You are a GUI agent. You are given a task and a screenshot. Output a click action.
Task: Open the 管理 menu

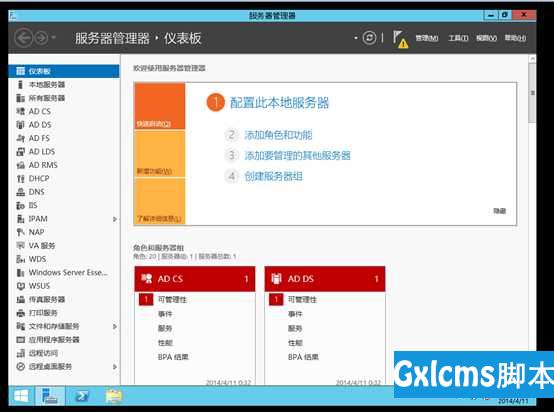tap(427, 38)
